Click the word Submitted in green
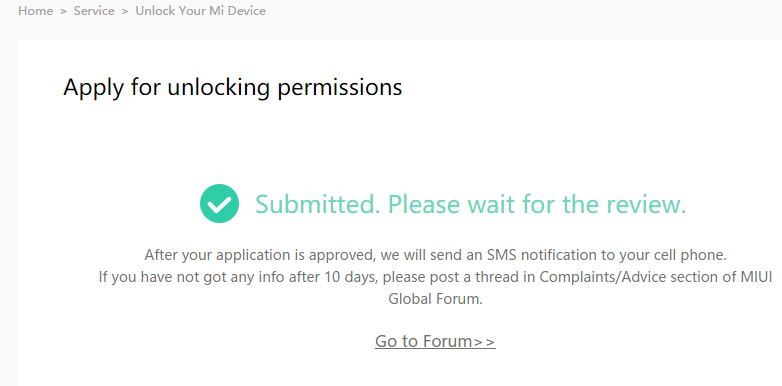The width and height of the screenshot is (782, 386). tap(318, 204)
